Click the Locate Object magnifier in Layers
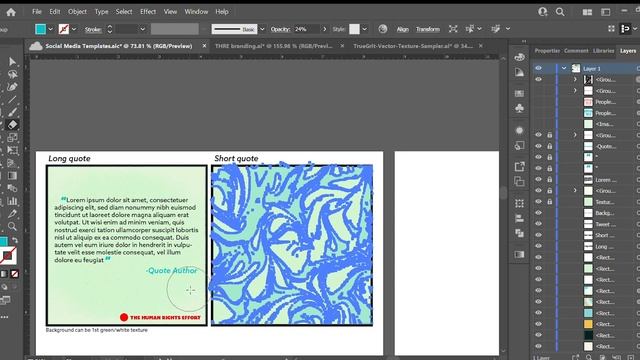The image size is (640, 360). (x=589, y=357)
